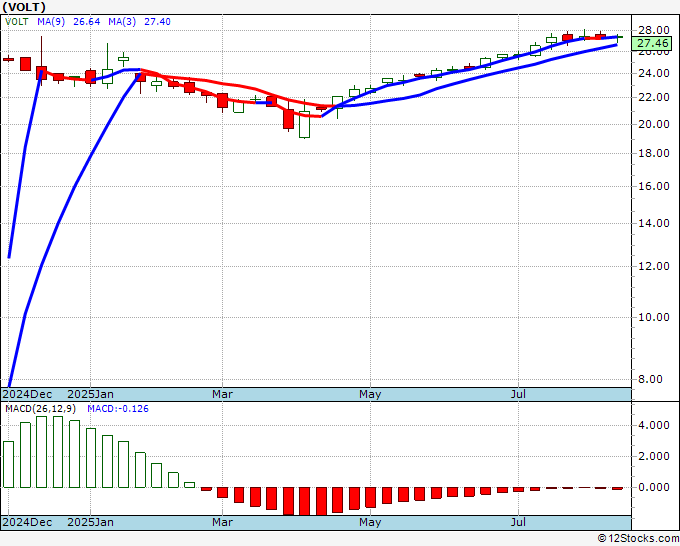This screenshot has width=680, height=546.
Task: Click the Mar label on price chart axis
Action: (222, 394)
